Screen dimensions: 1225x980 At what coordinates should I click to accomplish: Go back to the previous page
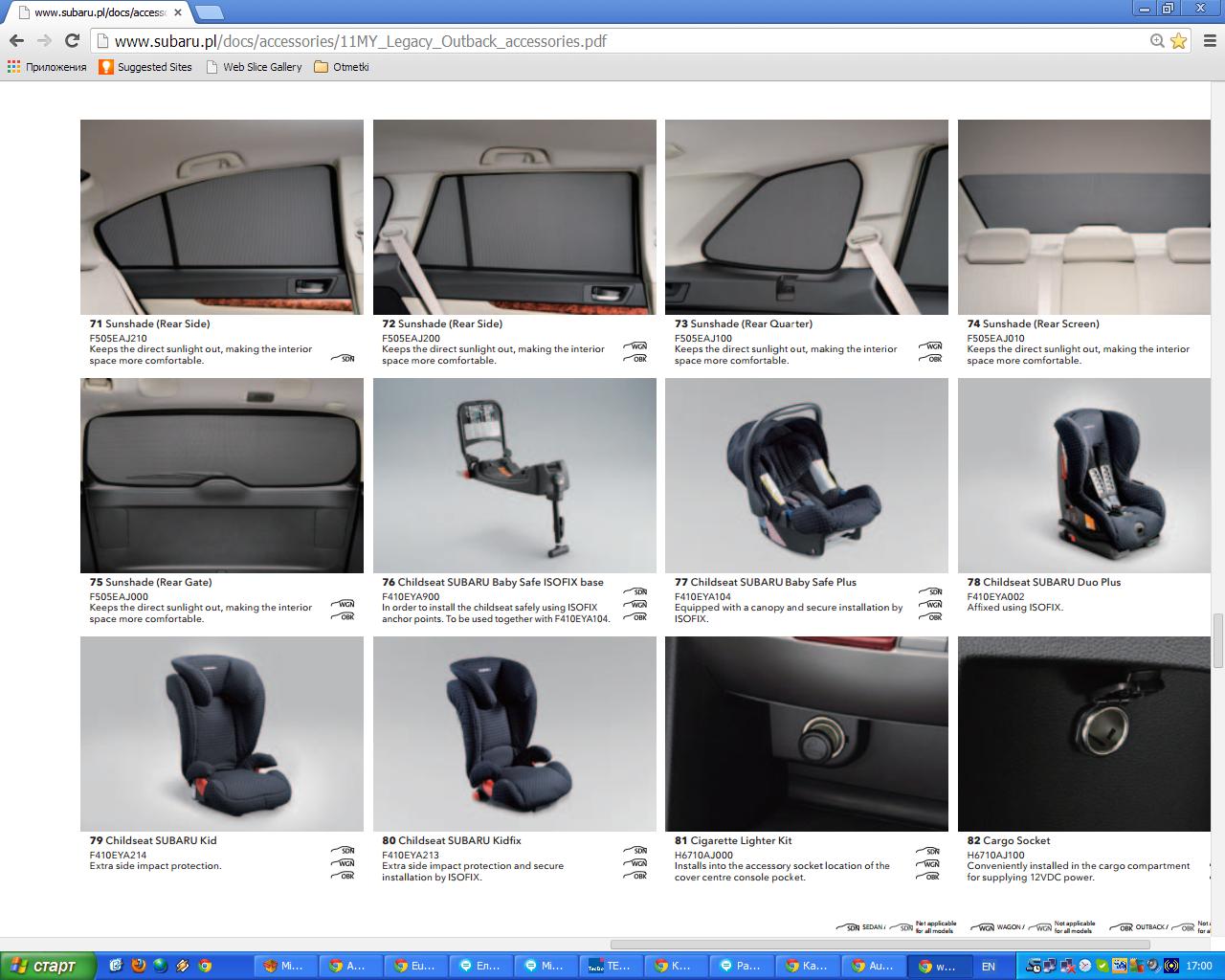click(x=16, y=41)
